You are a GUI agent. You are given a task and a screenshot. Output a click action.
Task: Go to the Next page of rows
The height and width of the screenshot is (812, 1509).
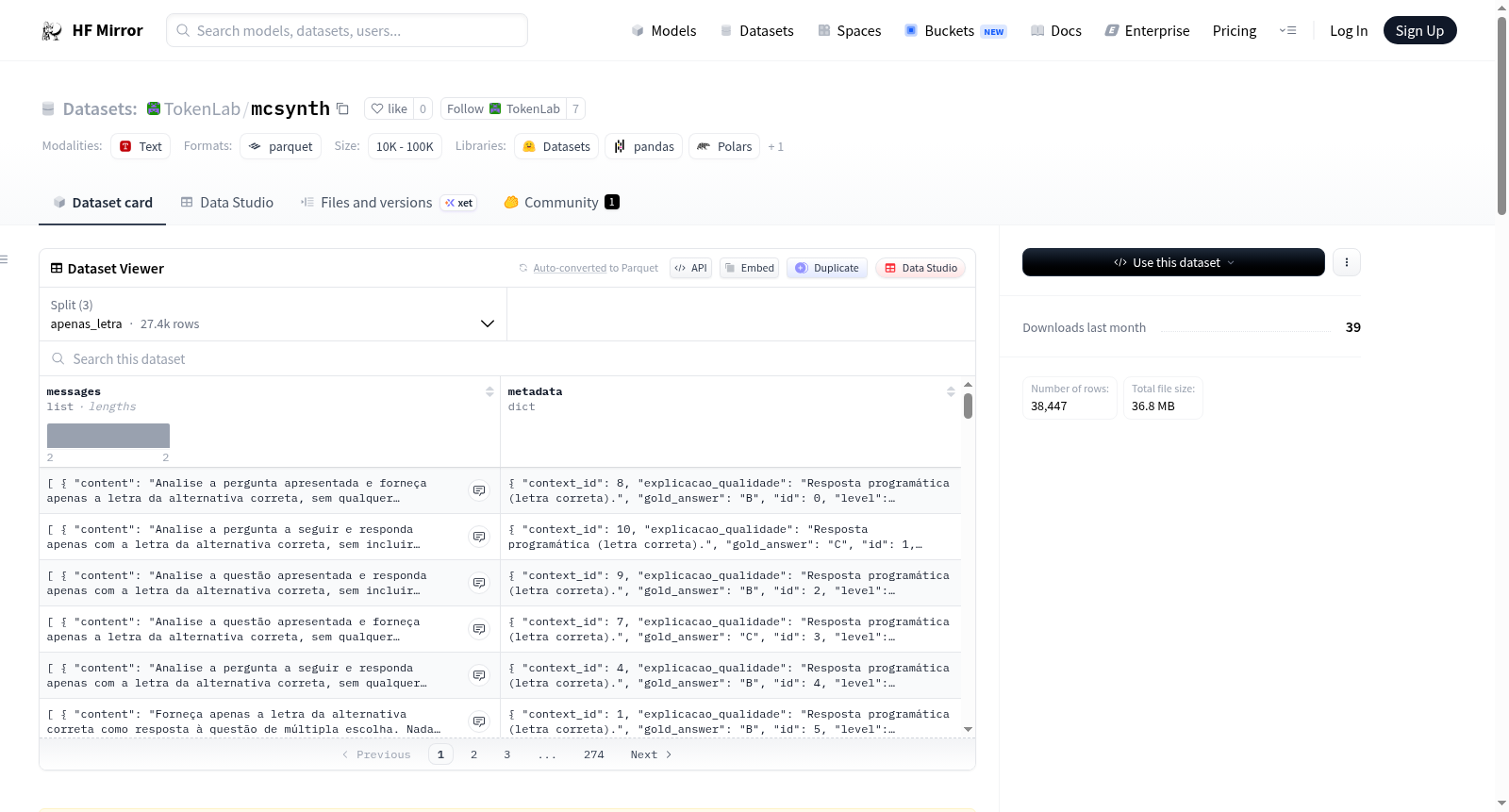tap(651, 754)
